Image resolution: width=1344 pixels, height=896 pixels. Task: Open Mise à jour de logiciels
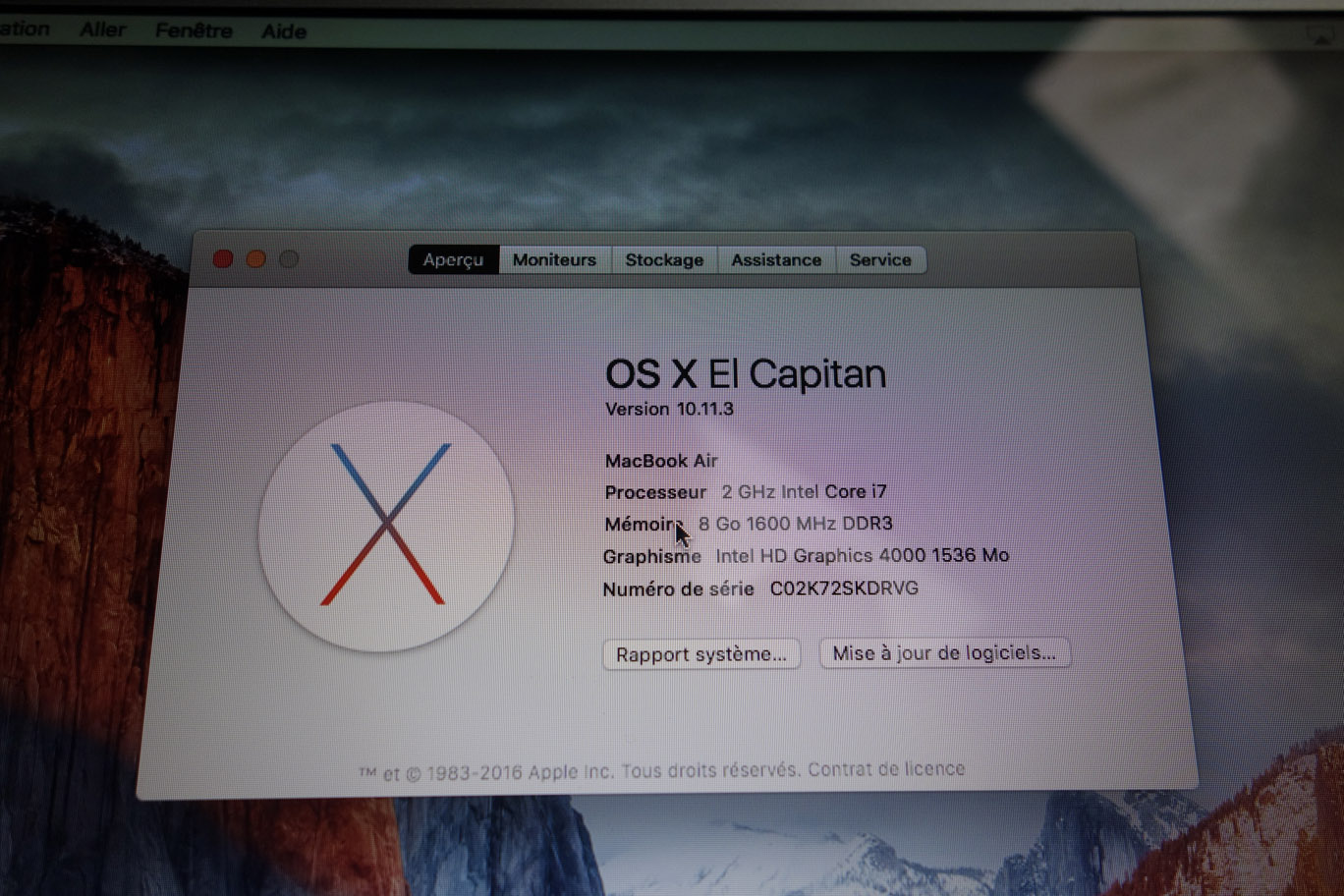[x=944, y=653]
